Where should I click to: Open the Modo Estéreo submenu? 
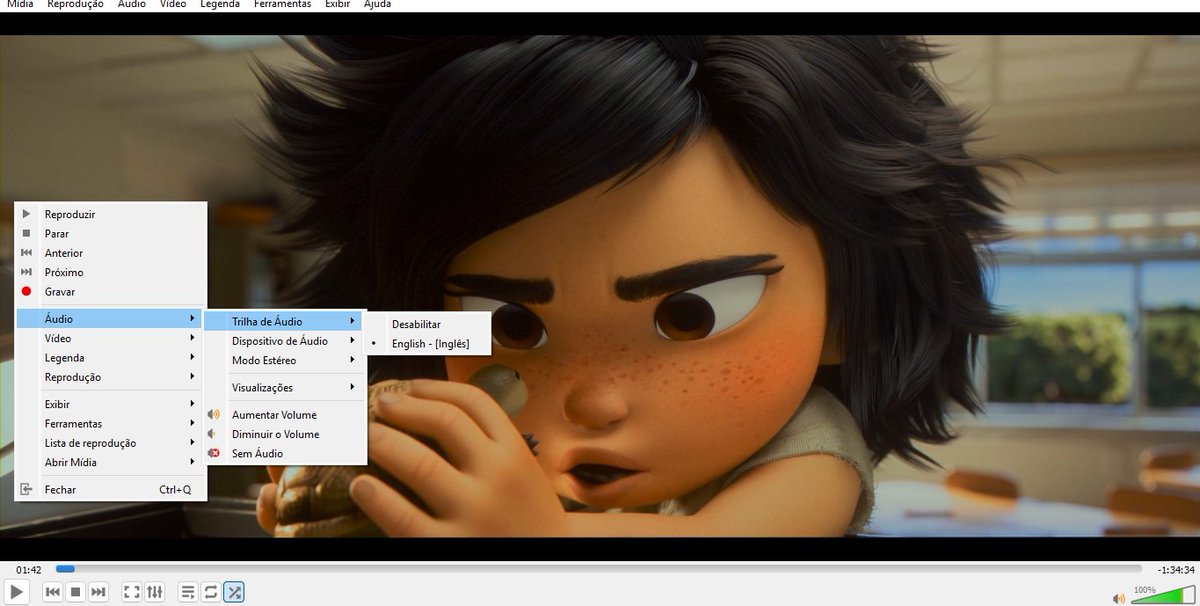point(285,360)
